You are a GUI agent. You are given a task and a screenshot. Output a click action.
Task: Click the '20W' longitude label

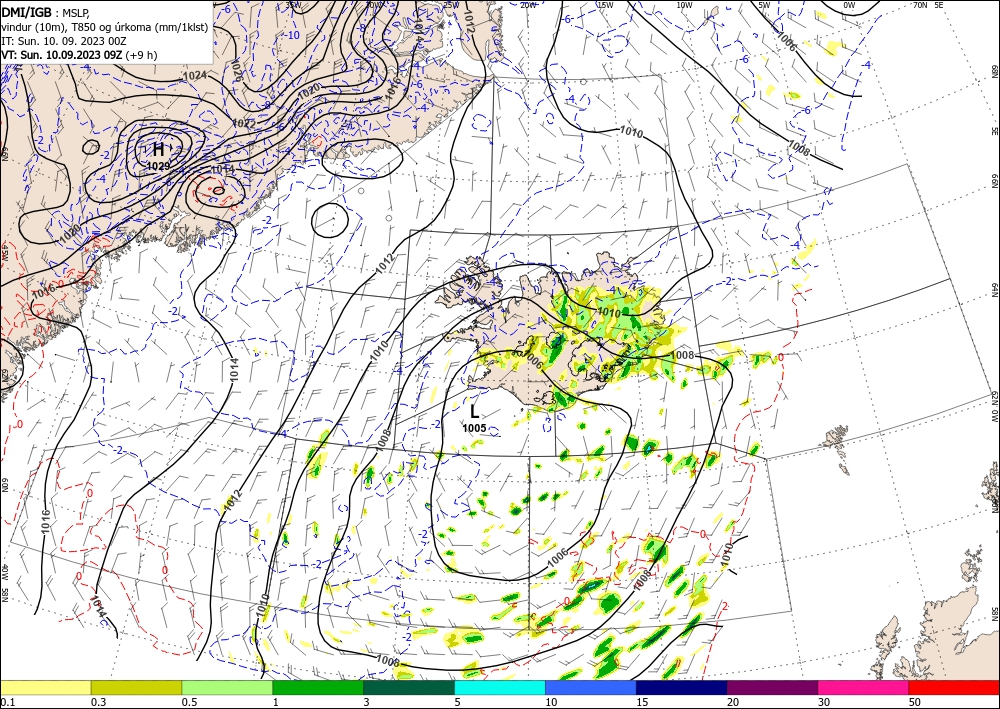pos(527,5)
